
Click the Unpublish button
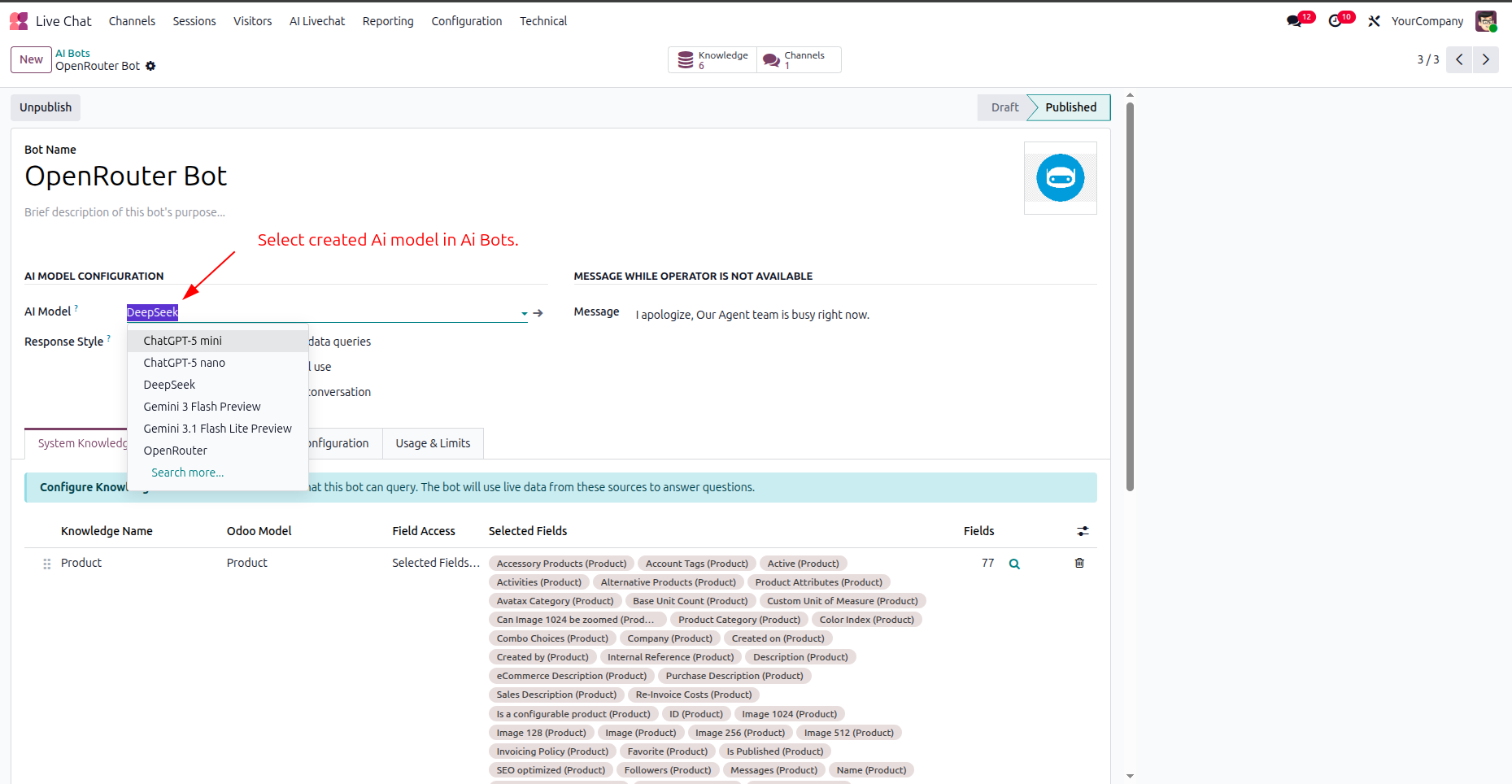point(46,107)
